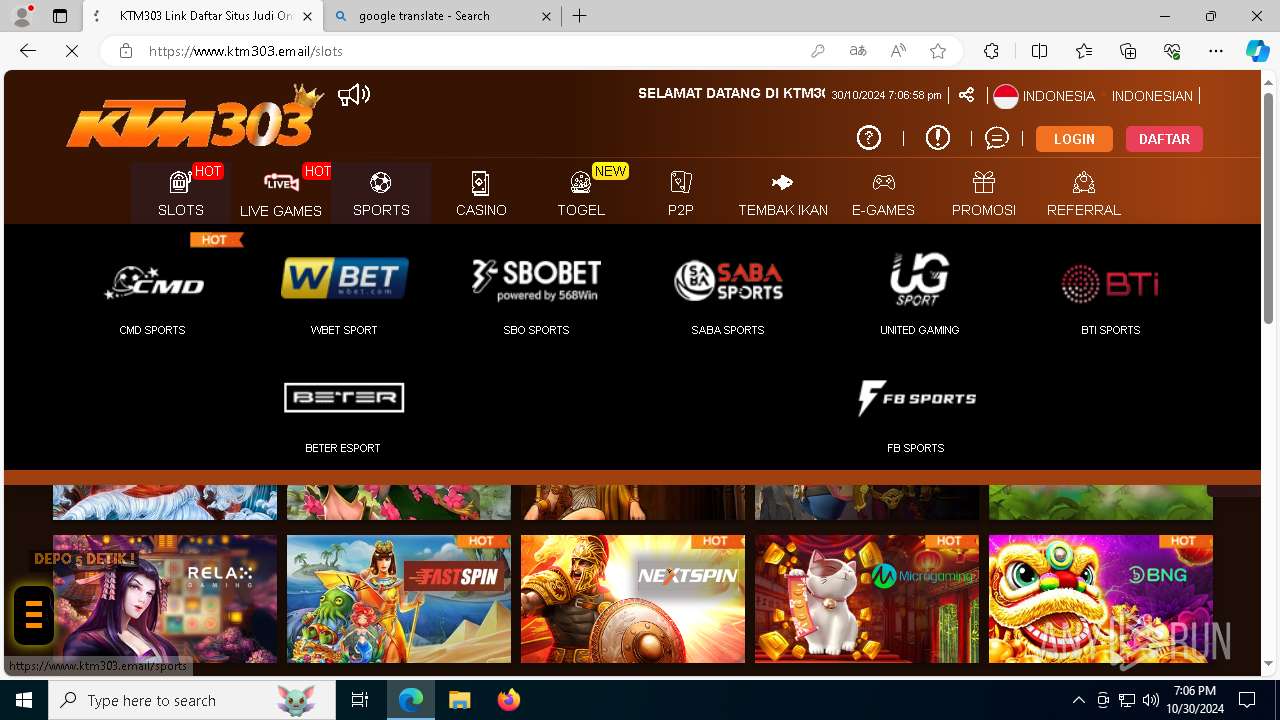Viewport: 1280px width, 720px height.
Task: Stop loading the page
Action: coord(72,51)
